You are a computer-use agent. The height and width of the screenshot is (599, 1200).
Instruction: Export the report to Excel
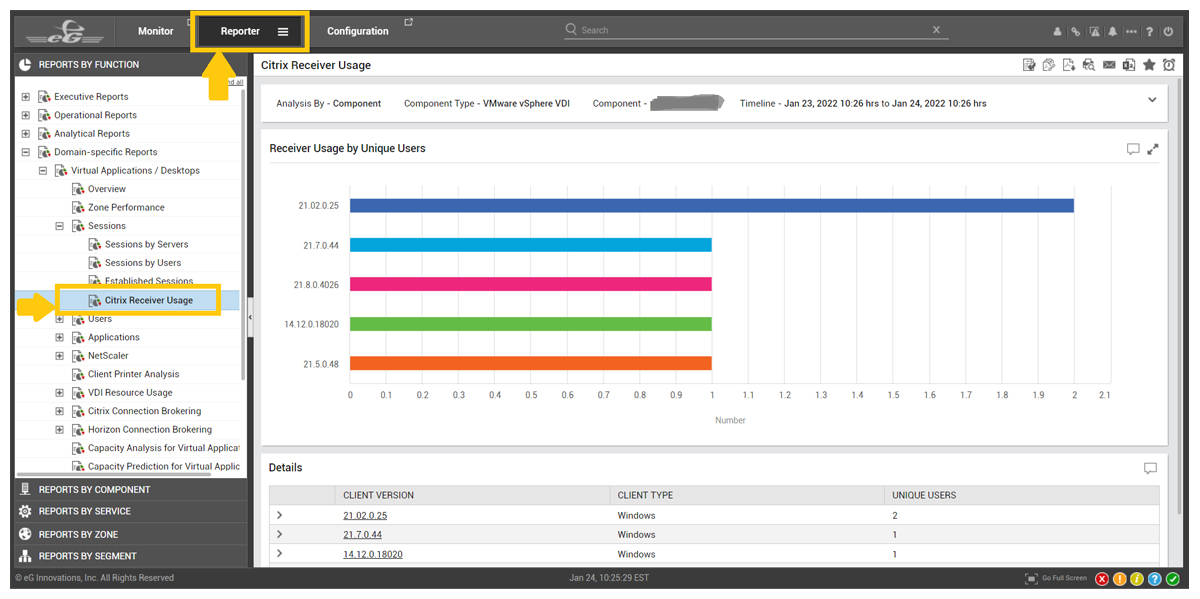pyautogui.click(x=1129, y=65)
